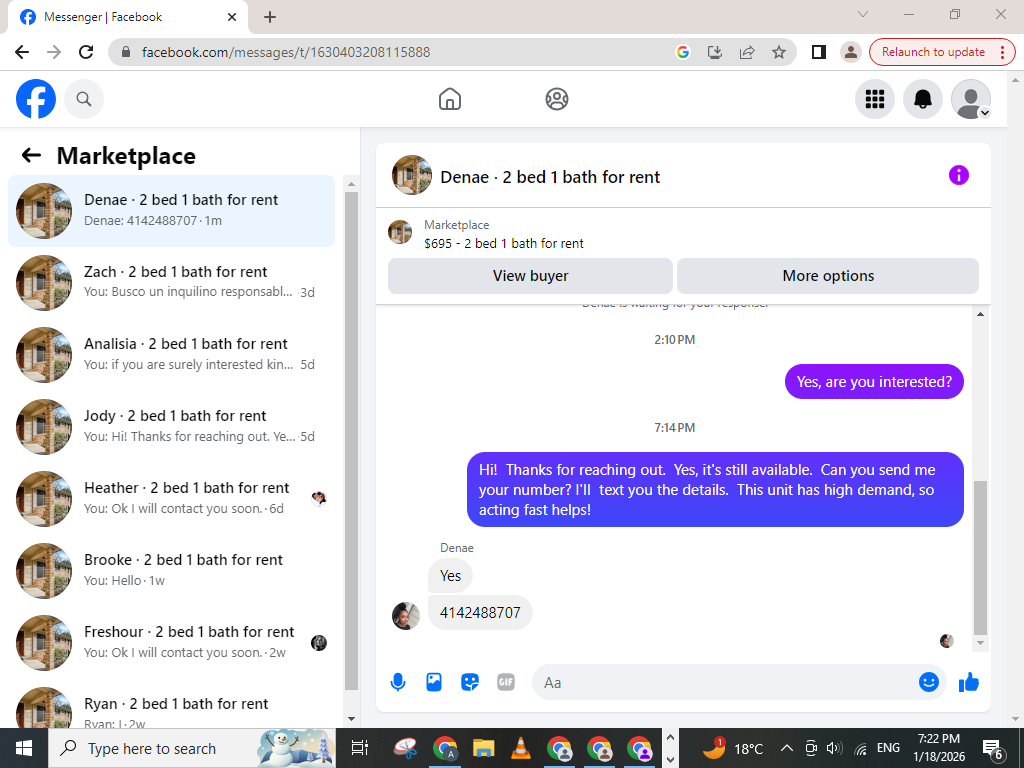
Task: Click View buyer button
Action: tap(530, 276)
